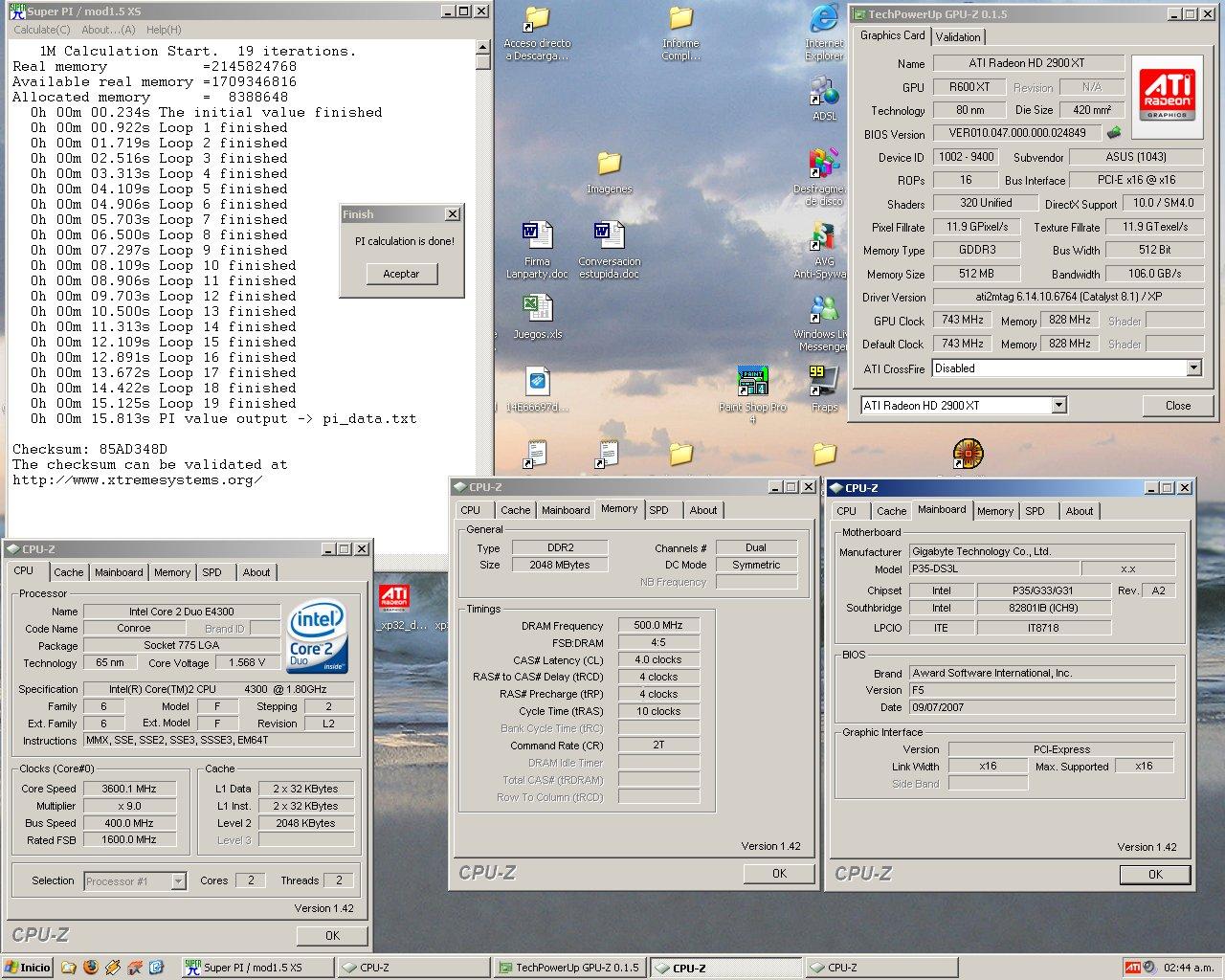Viewport: 1225px width, 980px height.
Task: Click the 'Checksum: 85AD348D' line in Super PI
Action: (90, 449)
